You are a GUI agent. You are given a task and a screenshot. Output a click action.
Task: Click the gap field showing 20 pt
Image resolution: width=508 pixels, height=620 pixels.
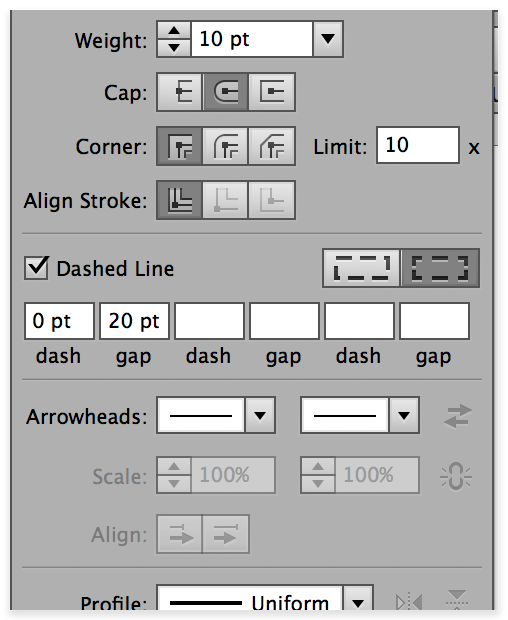pos(134,321)
